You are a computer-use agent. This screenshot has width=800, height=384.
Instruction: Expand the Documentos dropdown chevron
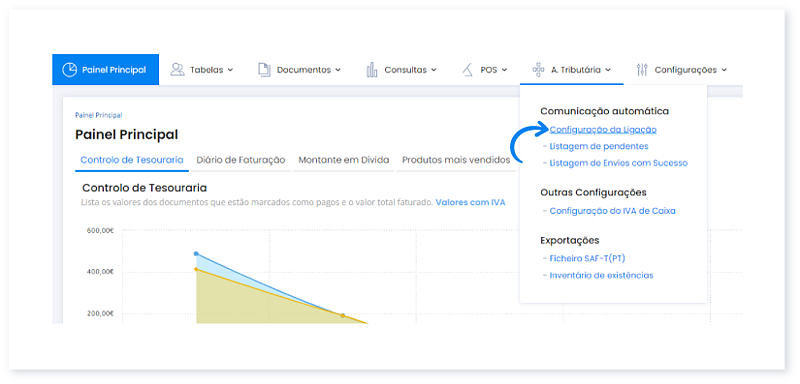338,70
